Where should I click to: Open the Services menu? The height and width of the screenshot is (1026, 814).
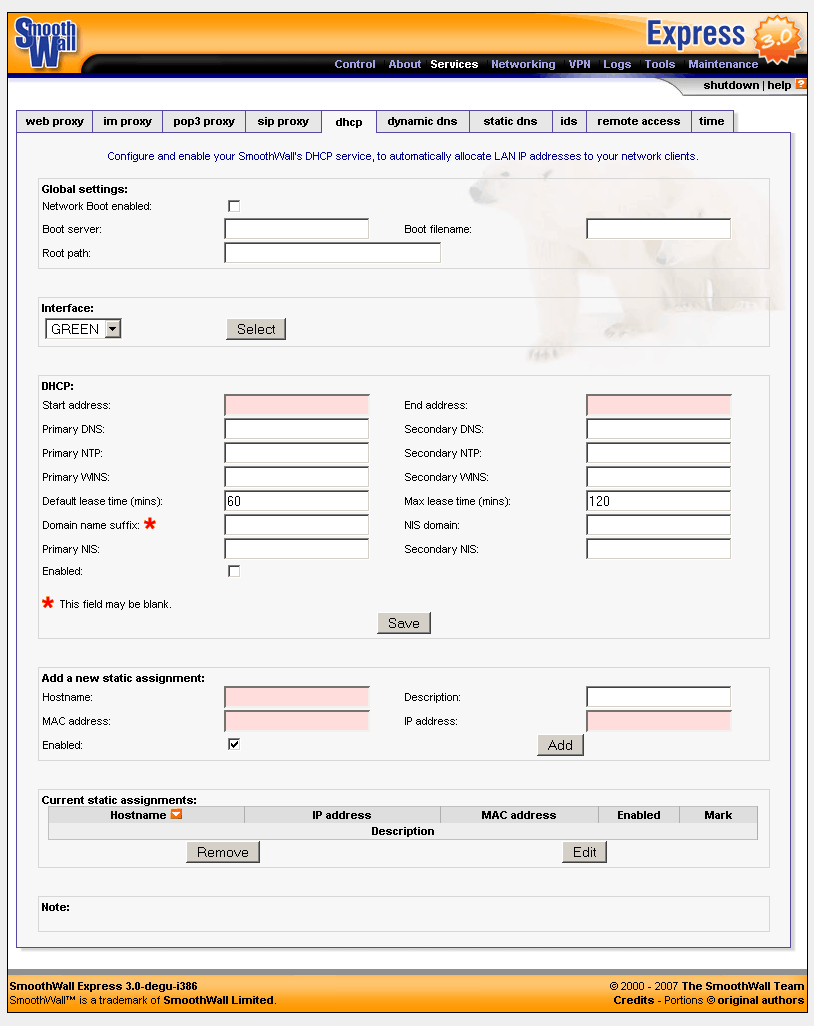[x=454, y=64]
